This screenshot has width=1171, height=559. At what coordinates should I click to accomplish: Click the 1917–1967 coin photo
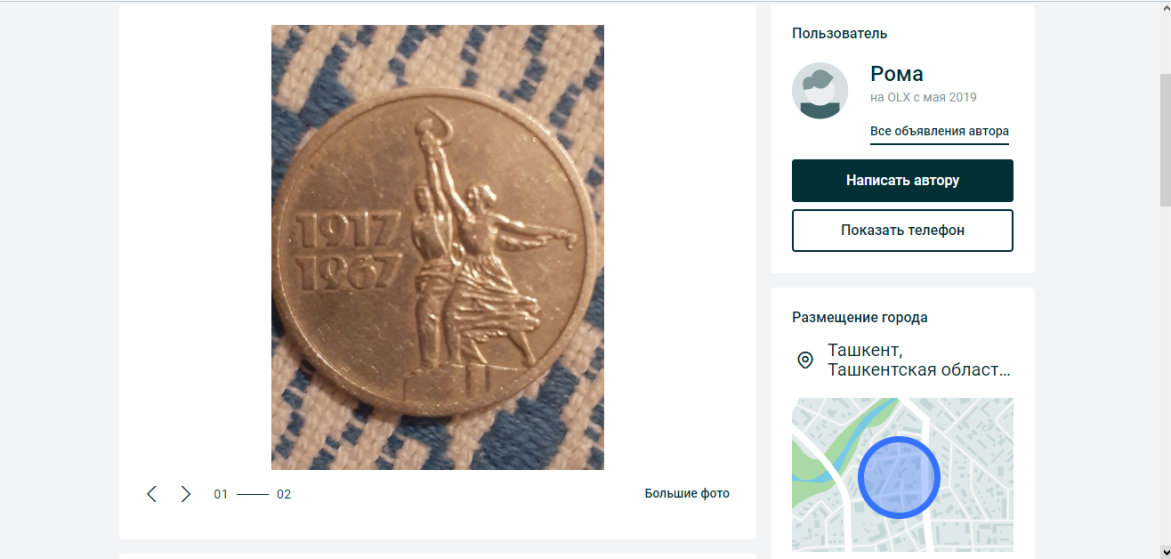[437, 247]
